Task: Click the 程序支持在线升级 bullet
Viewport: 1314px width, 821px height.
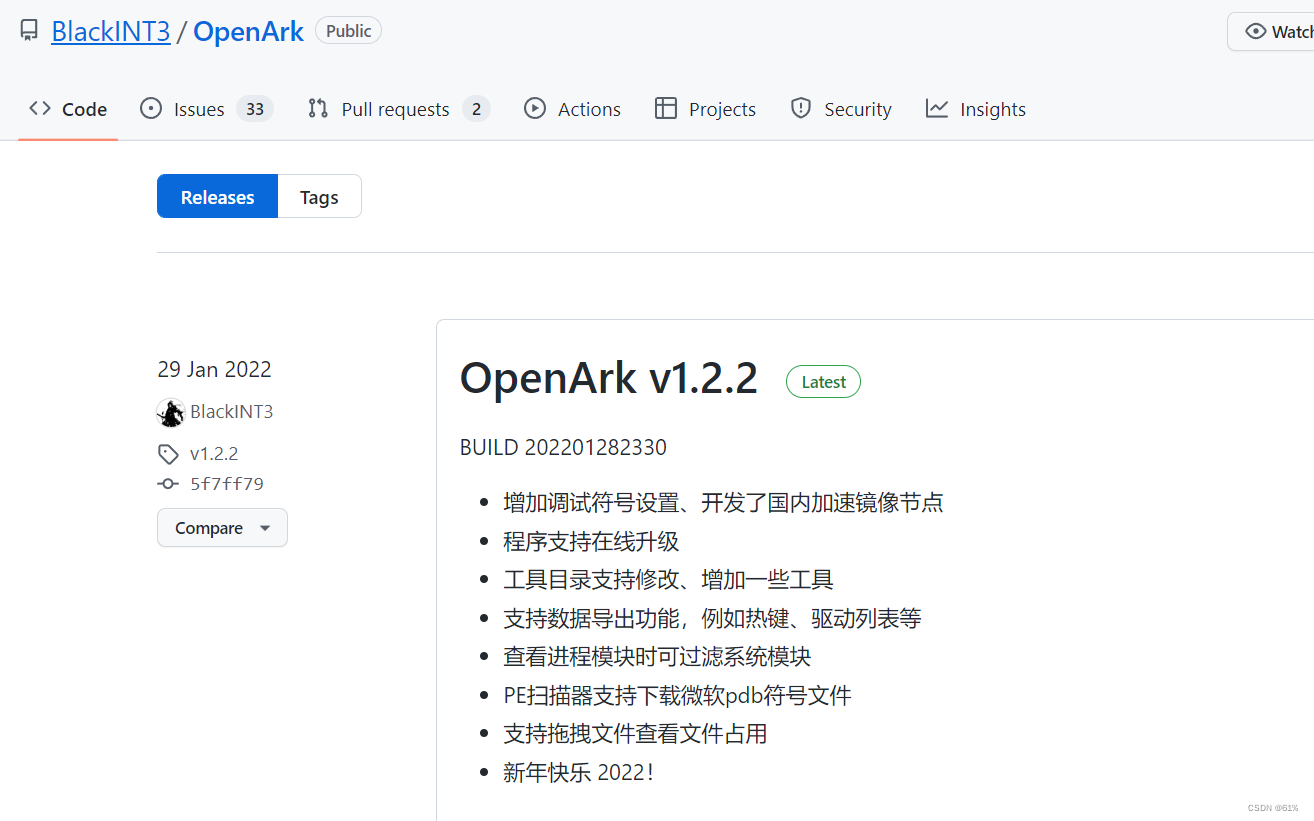Action: pos(592,541)
